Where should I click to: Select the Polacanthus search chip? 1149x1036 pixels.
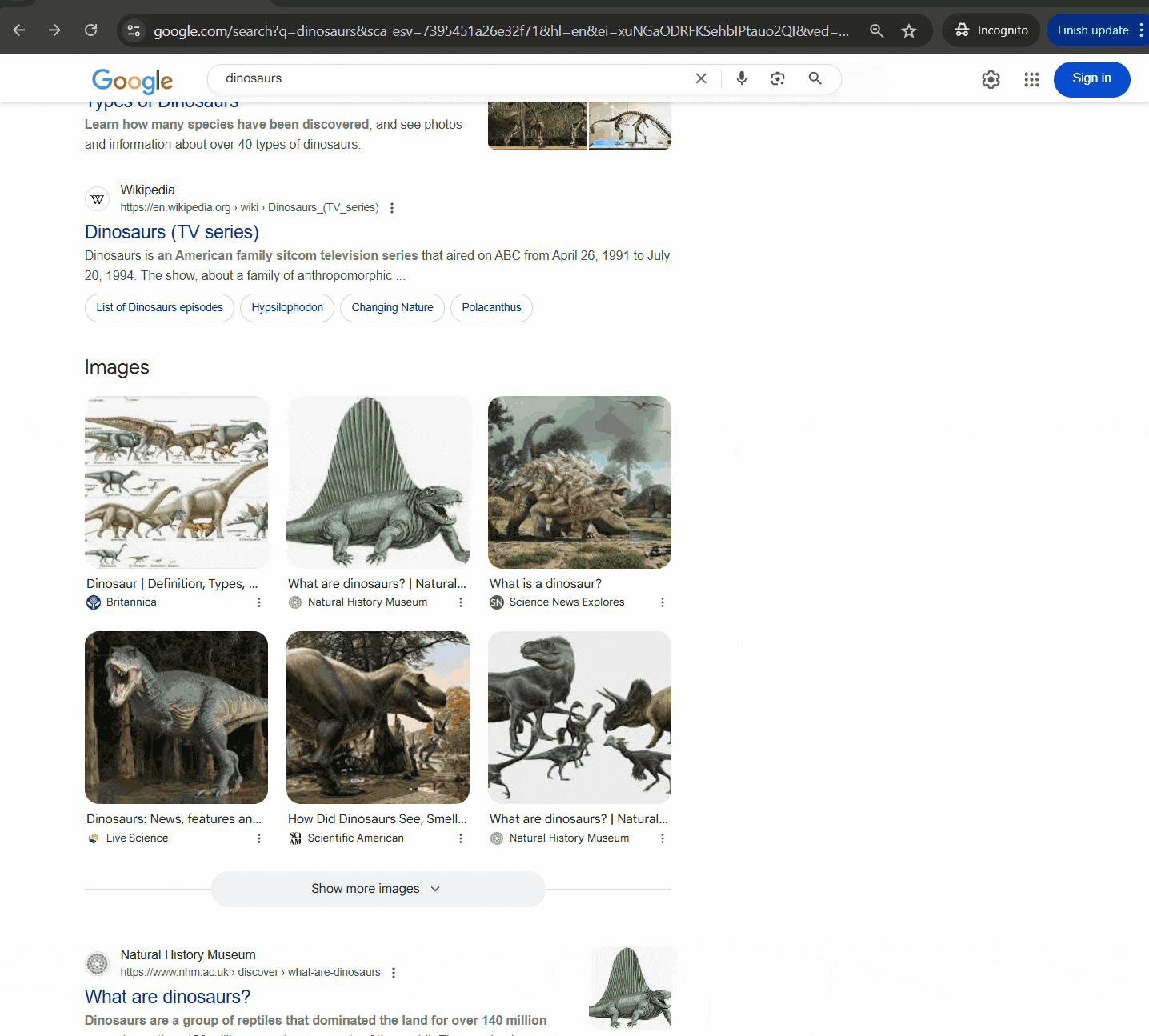coord(491,307)
